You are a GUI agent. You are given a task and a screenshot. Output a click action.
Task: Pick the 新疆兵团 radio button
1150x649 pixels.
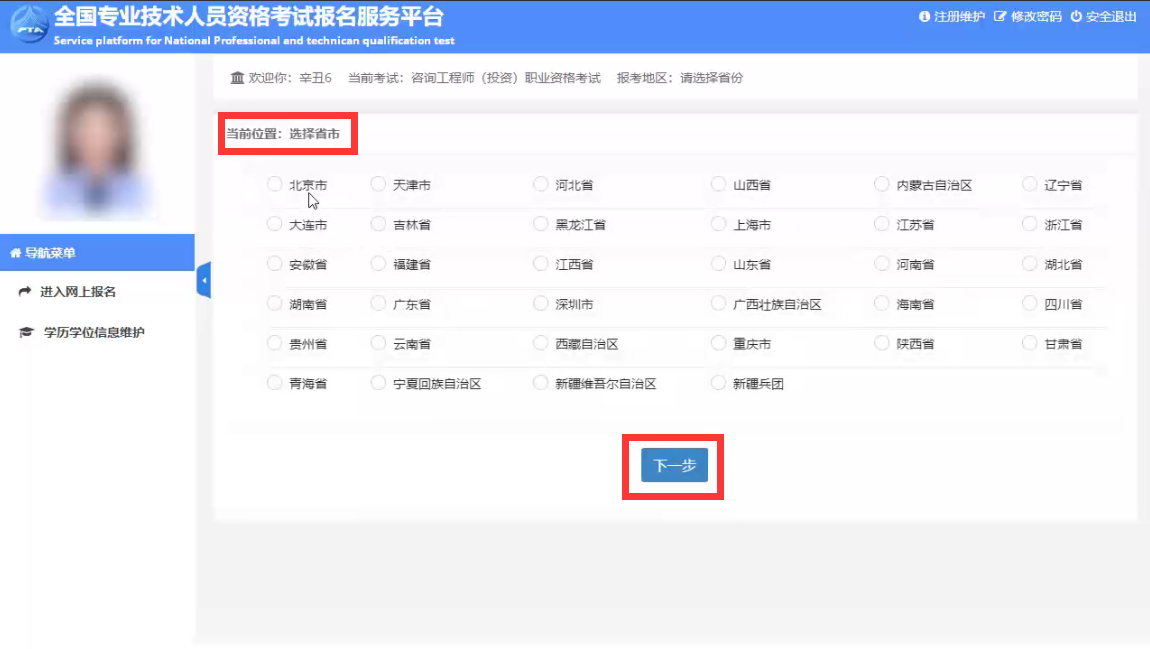coord(718,382)
